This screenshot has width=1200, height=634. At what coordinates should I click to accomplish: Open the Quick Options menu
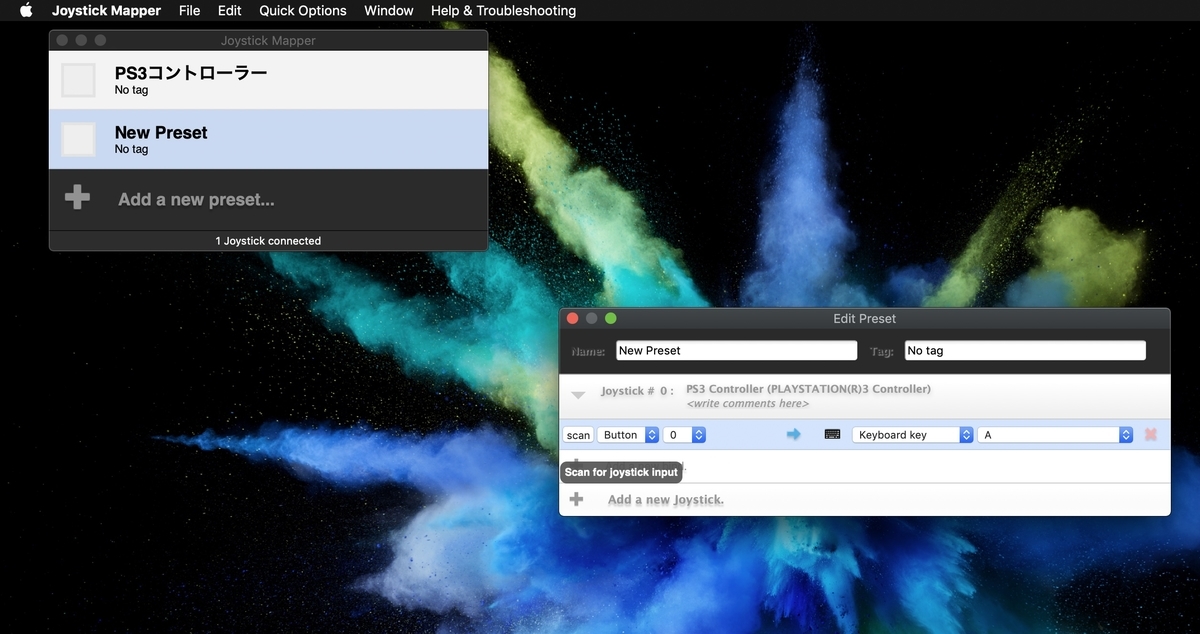pyautogui.click(x=303, y=11)
